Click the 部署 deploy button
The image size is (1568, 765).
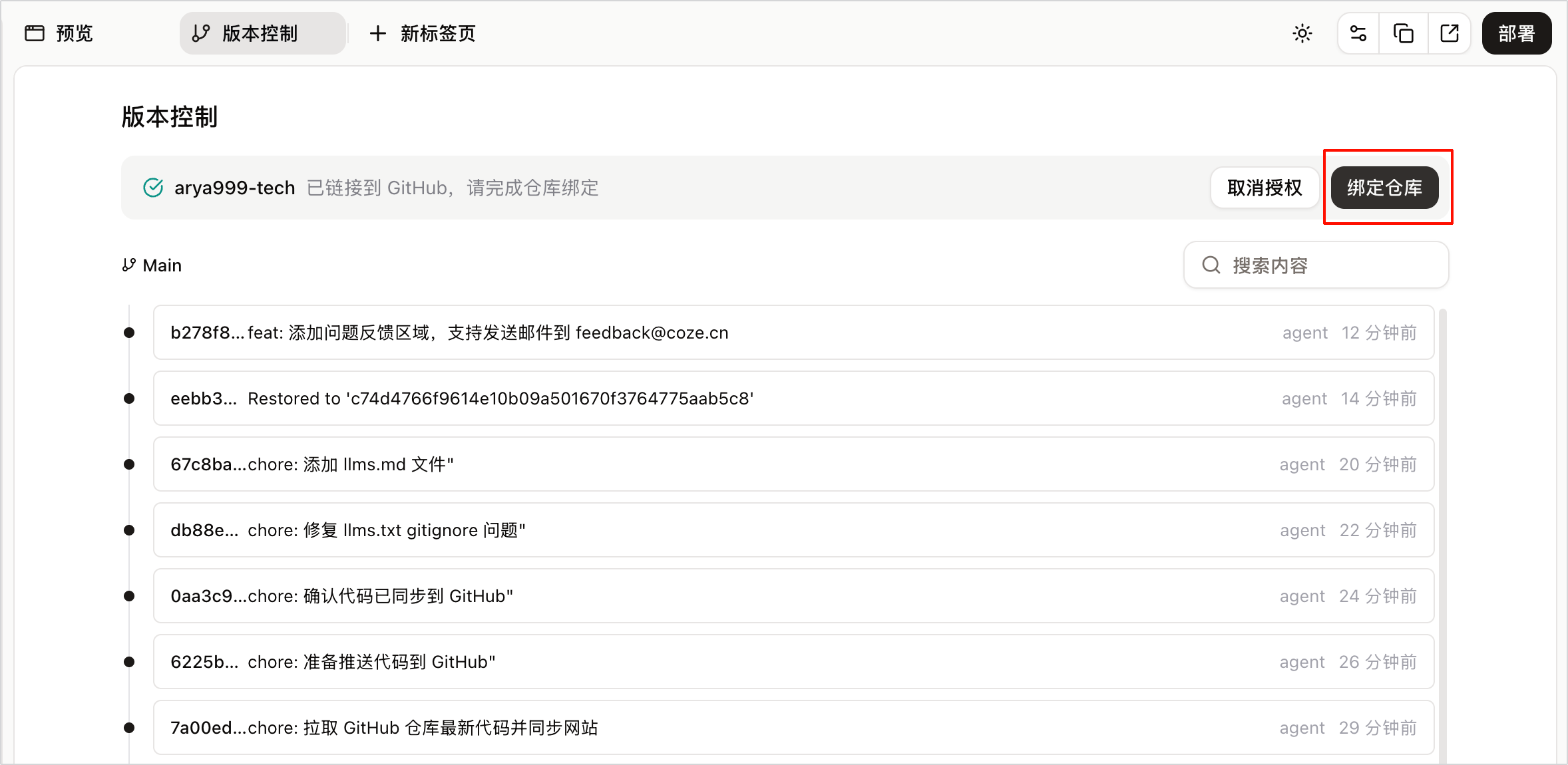click(1517, 33)
